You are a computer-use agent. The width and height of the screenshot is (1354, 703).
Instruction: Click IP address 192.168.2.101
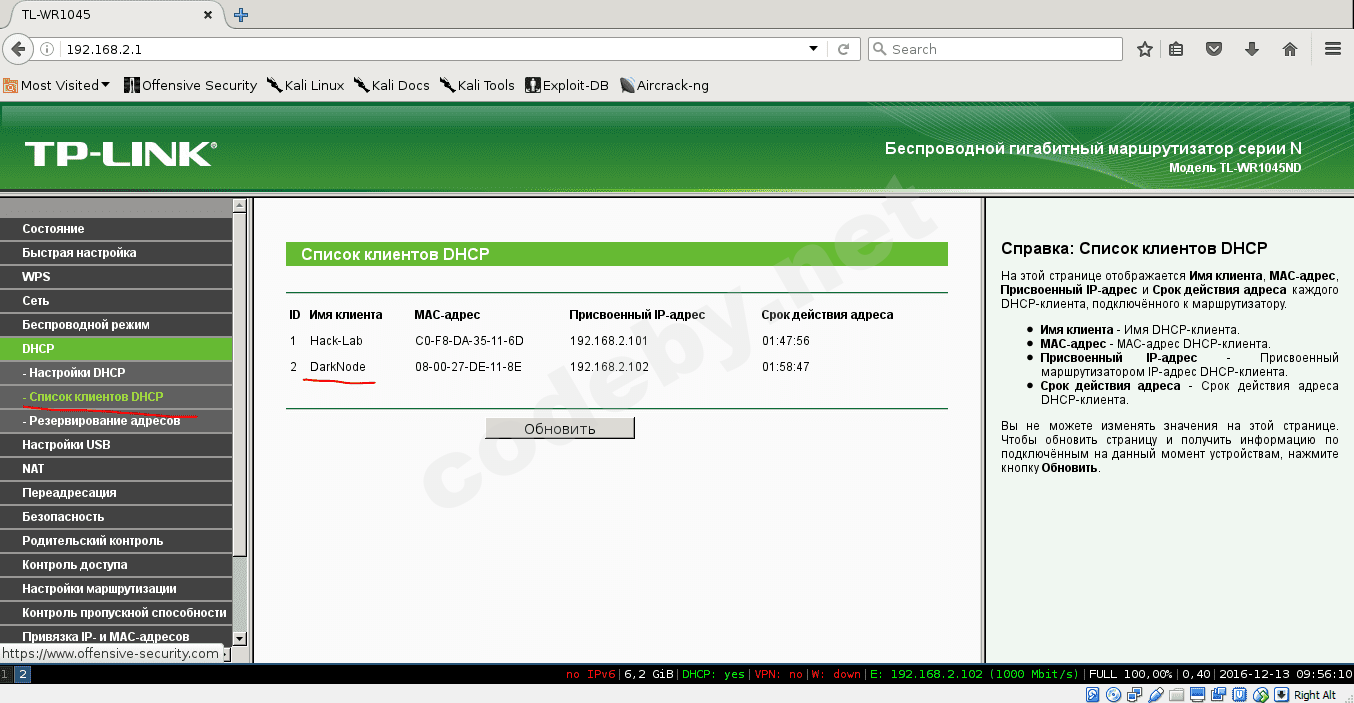pyautogui.click(x=609, y=341)
